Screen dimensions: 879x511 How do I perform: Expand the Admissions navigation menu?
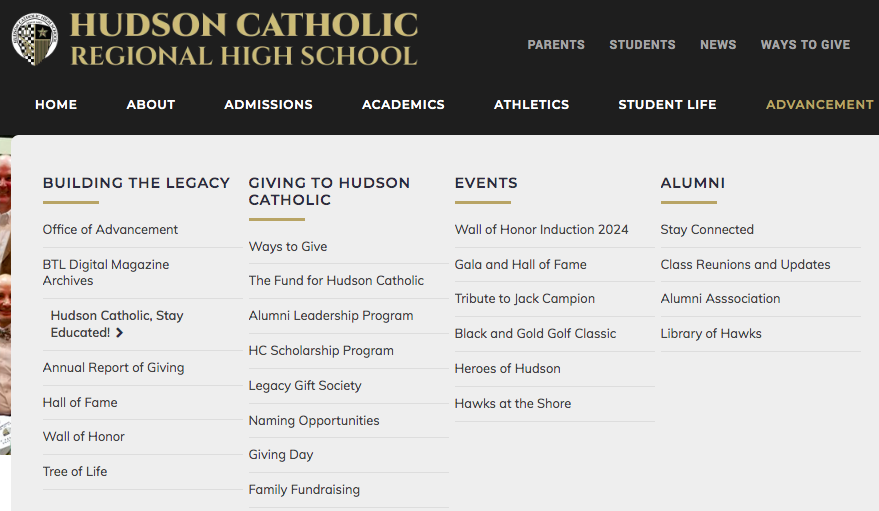268,104
